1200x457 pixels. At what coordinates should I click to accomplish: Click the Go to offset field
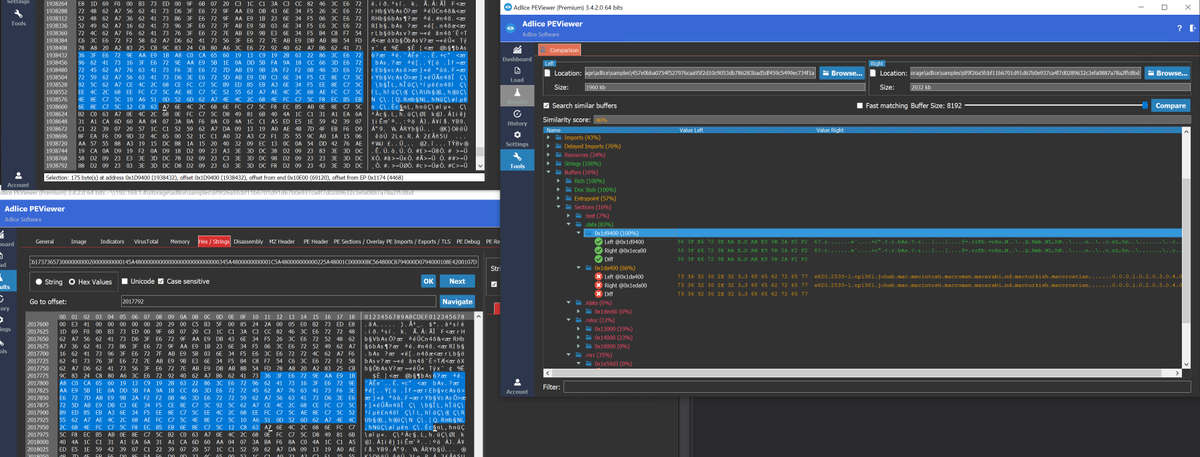coord(278,301)
